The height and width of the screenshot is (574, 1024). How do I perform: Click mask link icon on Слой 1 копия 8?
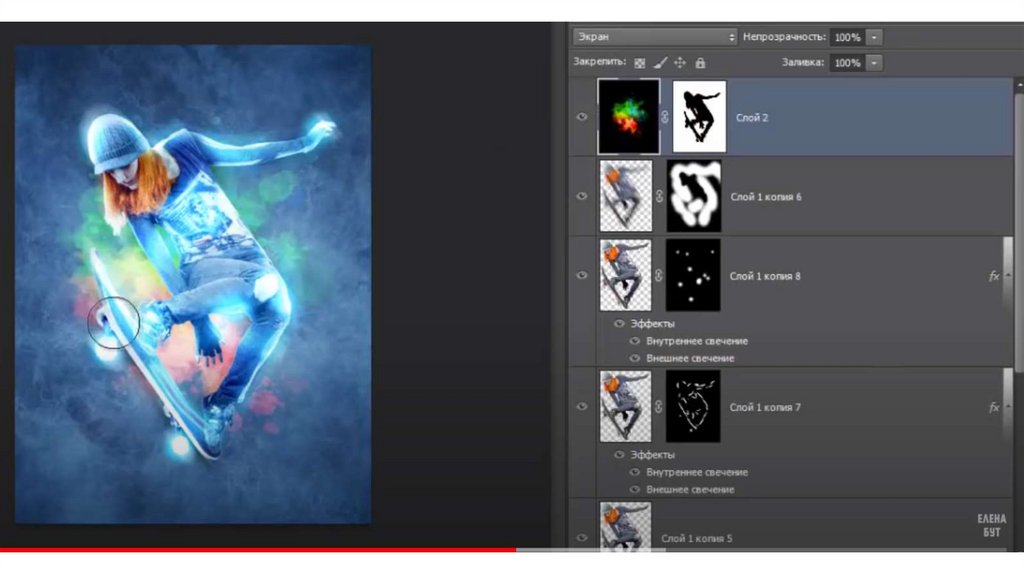coord(658,276)
